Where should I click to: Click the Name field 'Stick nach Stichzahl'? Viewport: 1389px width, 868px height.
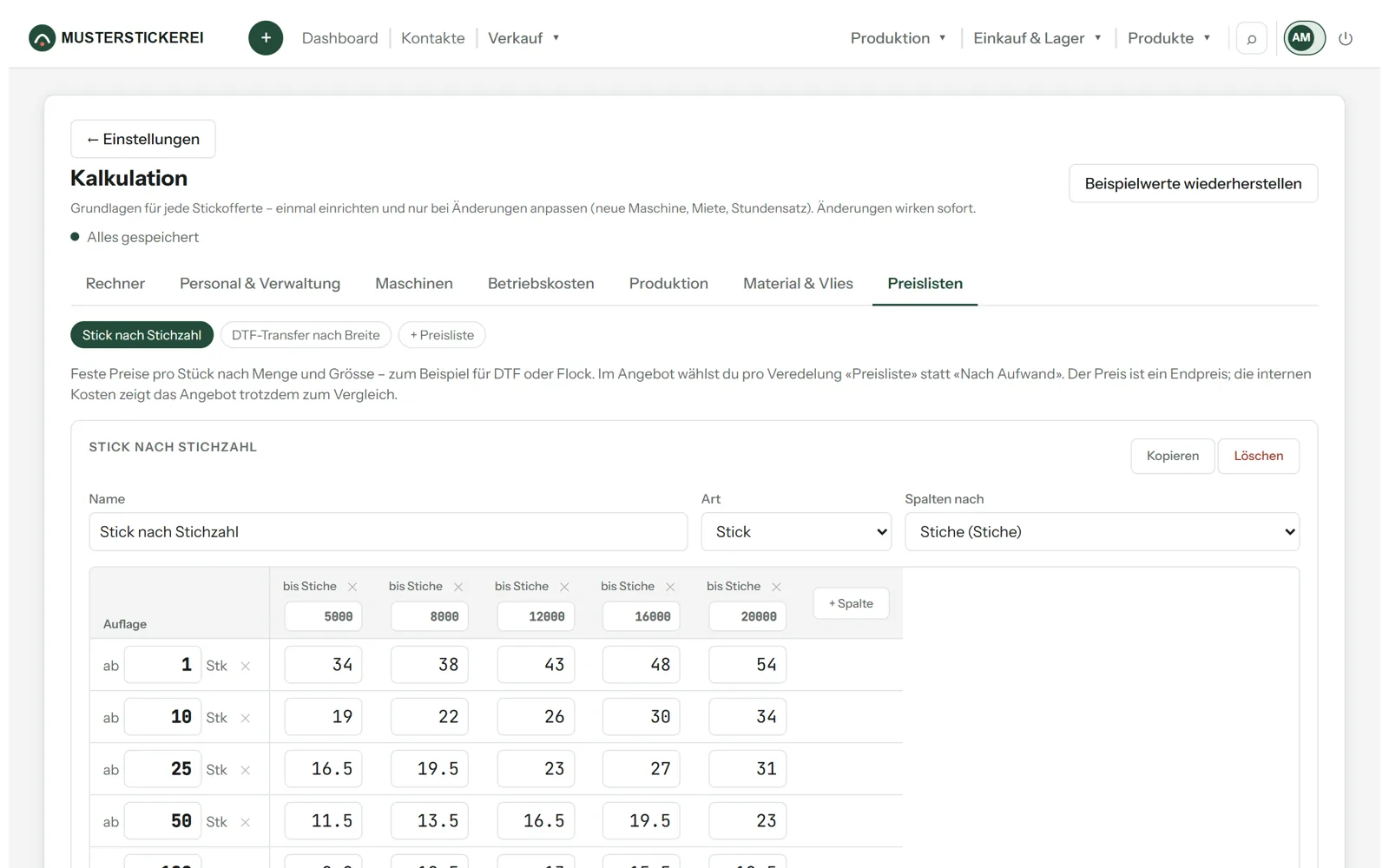tap(388, 532)
